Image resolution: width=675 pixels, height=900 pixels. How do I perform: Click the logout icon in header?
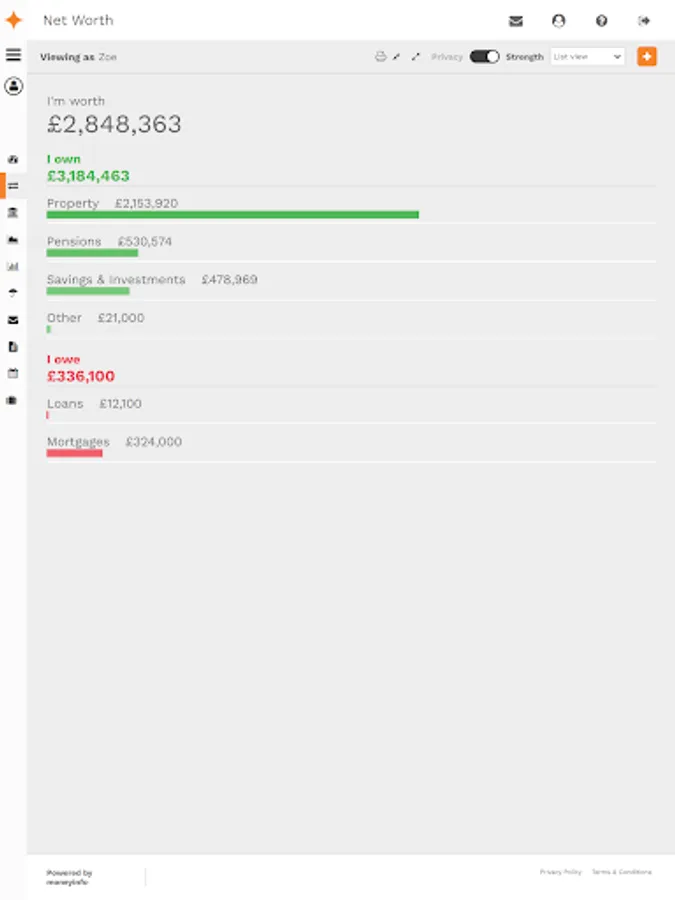click(x=644, y=21)
